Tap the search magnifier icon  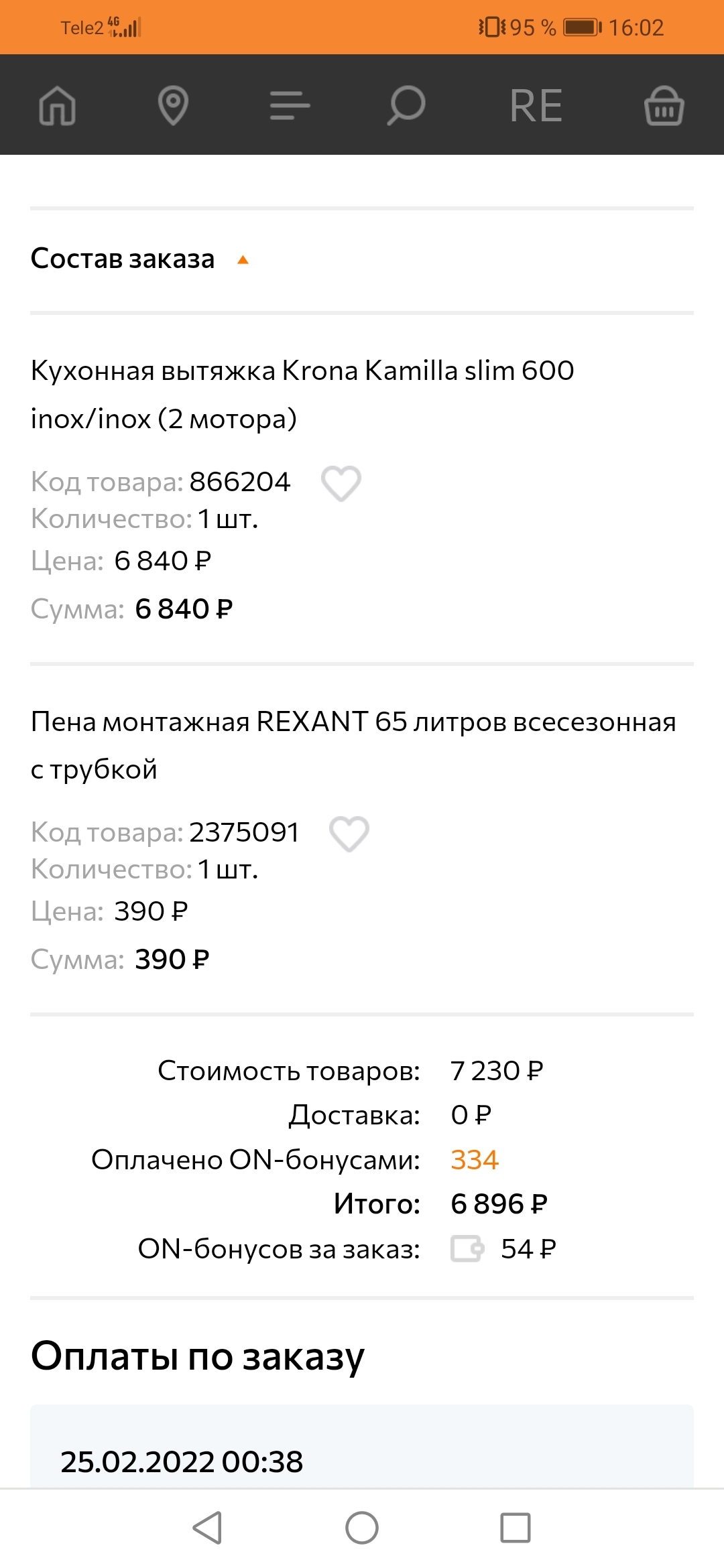(406, 106)
